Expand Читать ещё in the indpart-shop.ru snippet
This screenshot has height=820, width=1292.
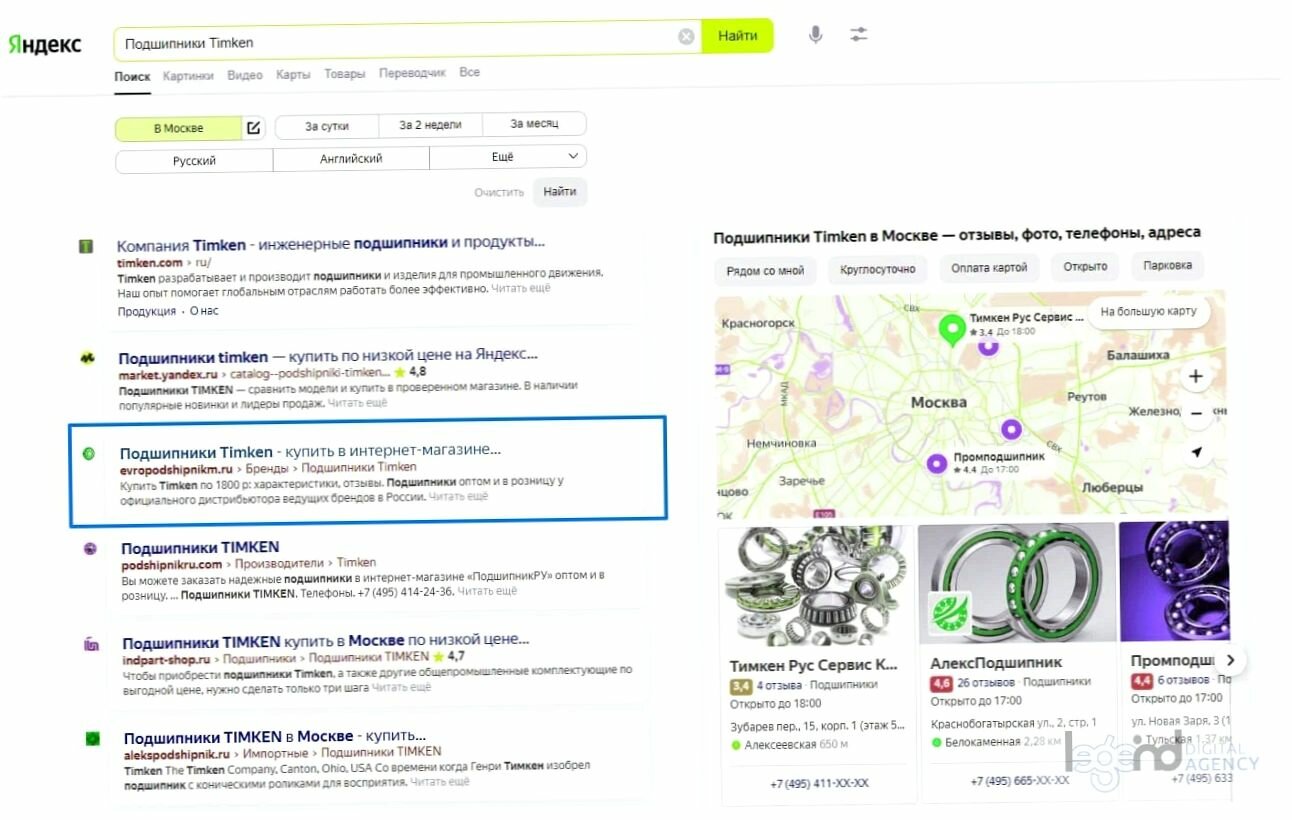pyautogui.click(x=402, y=687)
